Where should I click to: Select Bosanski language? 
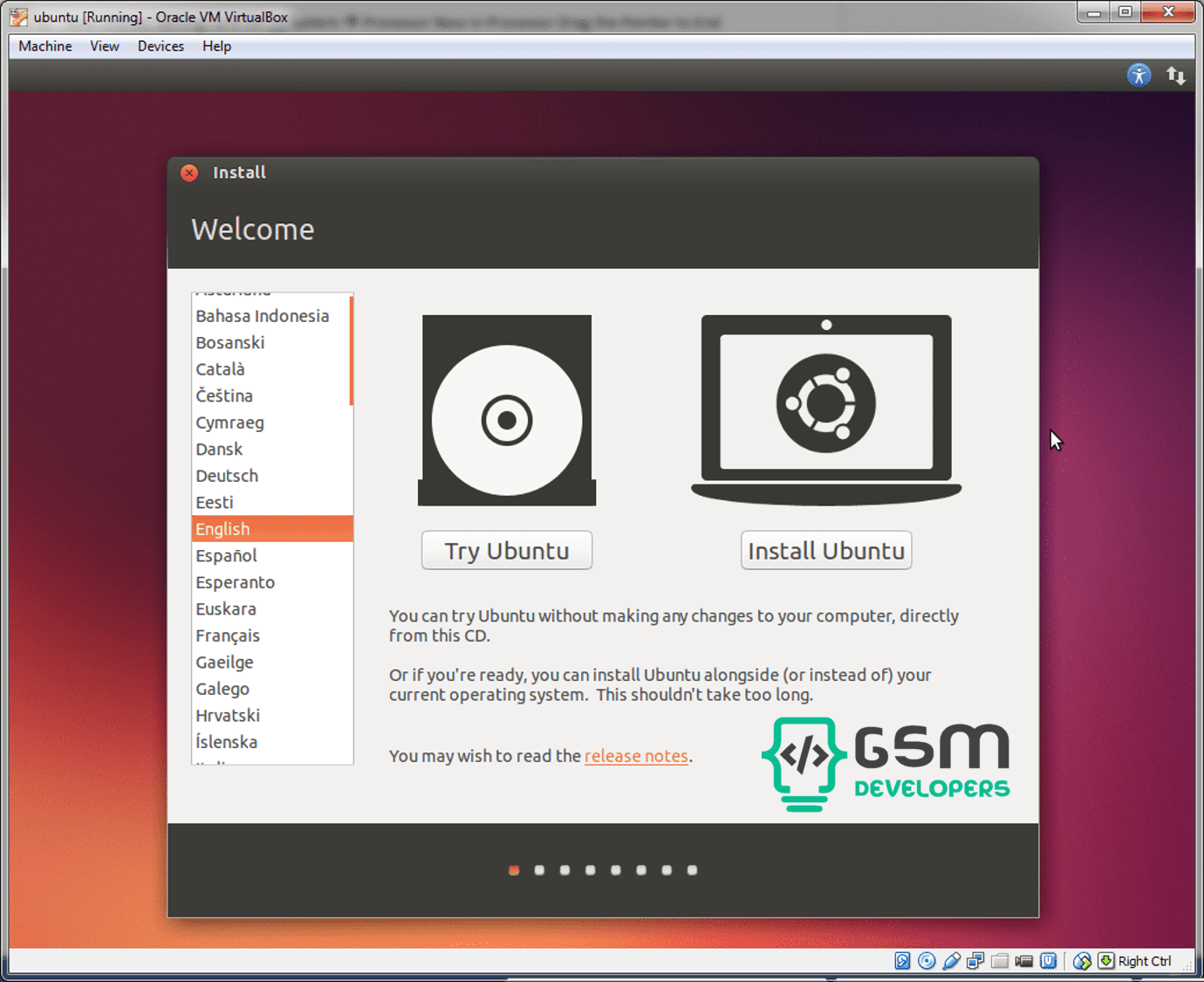point(270,343)
